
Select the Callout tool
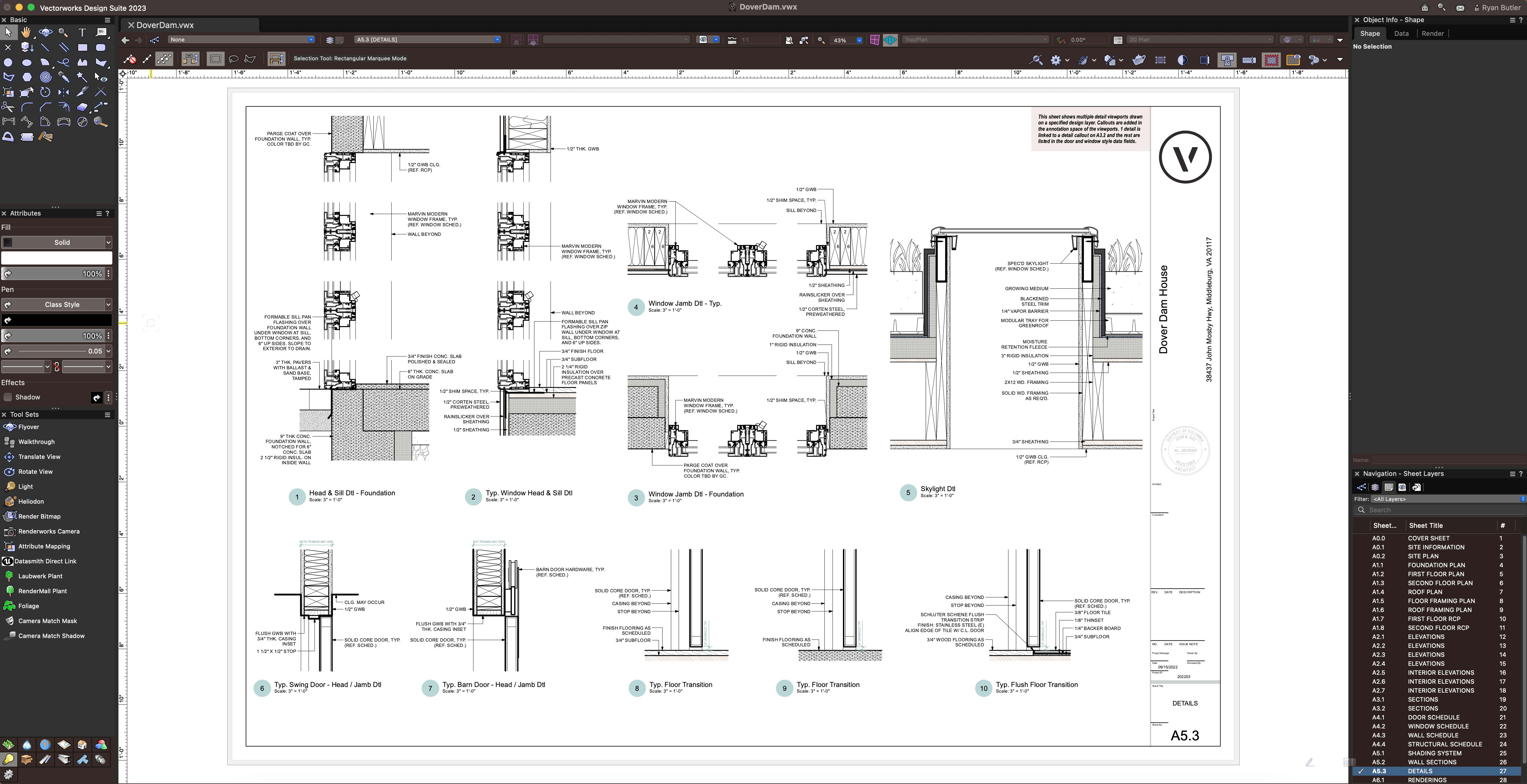coord(101,32)
